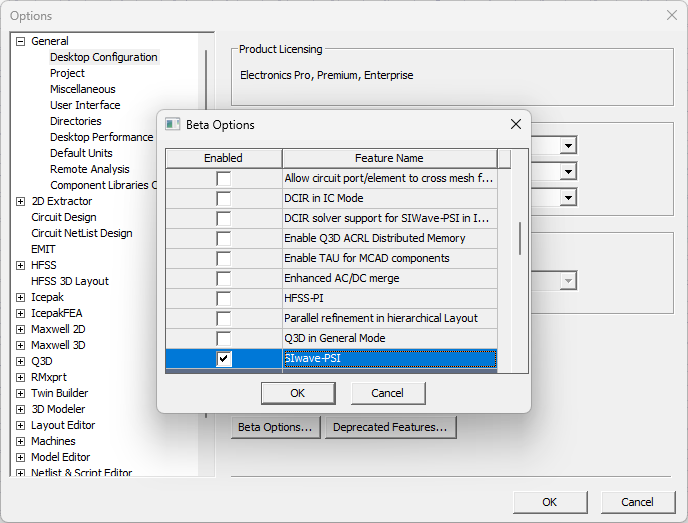This screenshot has width=688, height=523.
Task: Click the Enabled column header
Action: click(x=223, y=158)
